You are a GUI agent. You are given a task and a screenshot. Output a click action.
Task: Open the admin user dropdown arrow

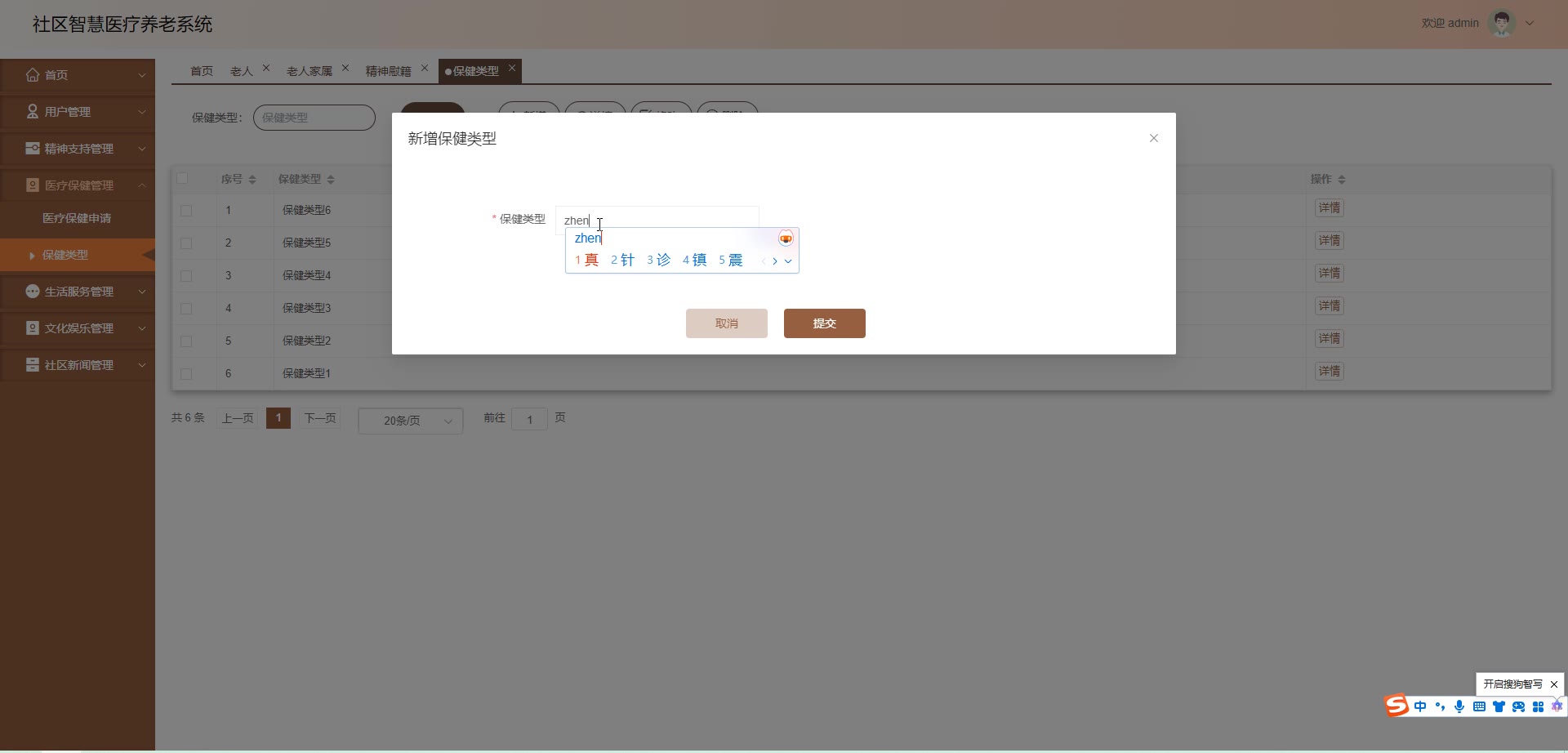click(1530, 24)
